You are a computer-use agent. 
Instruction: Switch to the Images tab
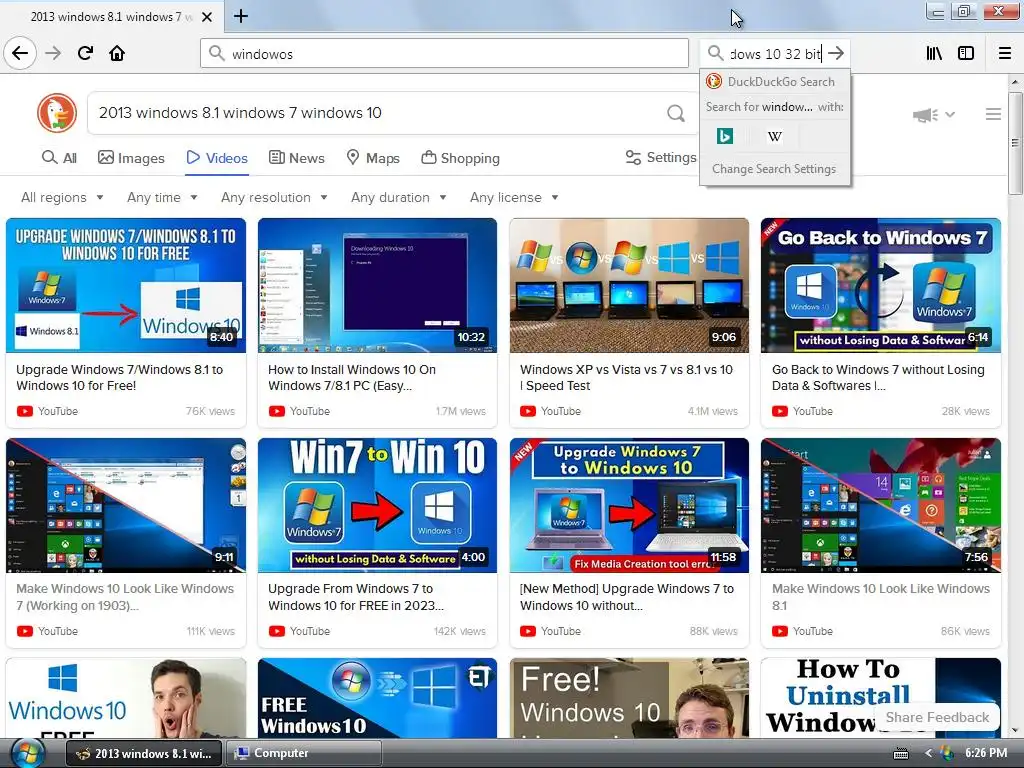pos(131,157)
